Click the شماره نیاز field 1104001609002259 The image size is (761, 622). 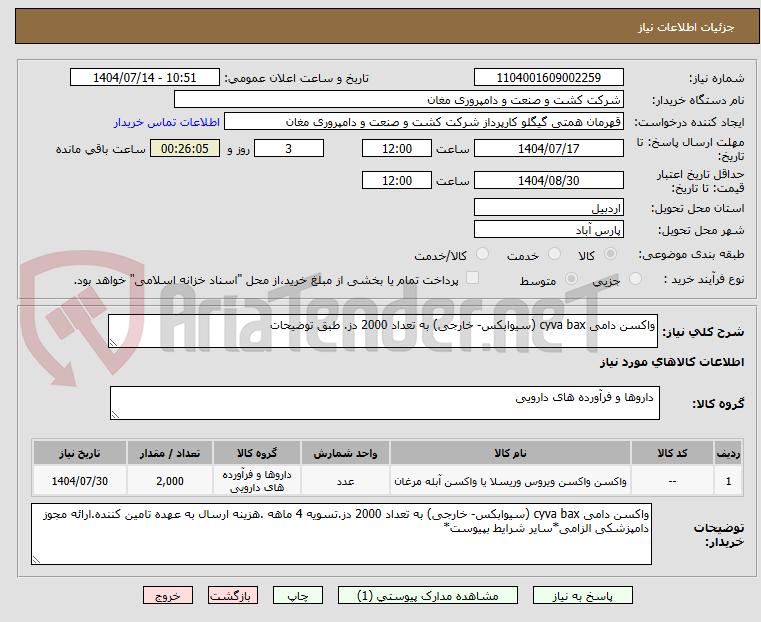(x=548, y=78)
